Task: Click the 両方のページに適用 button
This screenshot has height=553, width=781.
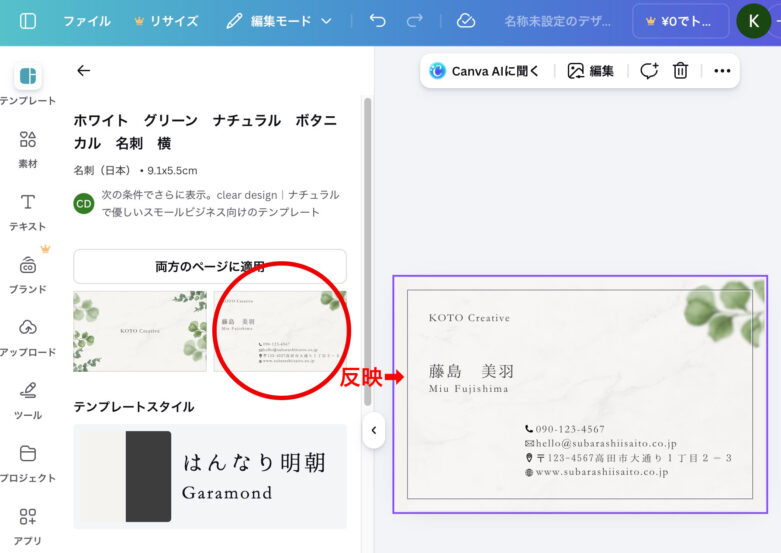Action: (x=210, y=267)
